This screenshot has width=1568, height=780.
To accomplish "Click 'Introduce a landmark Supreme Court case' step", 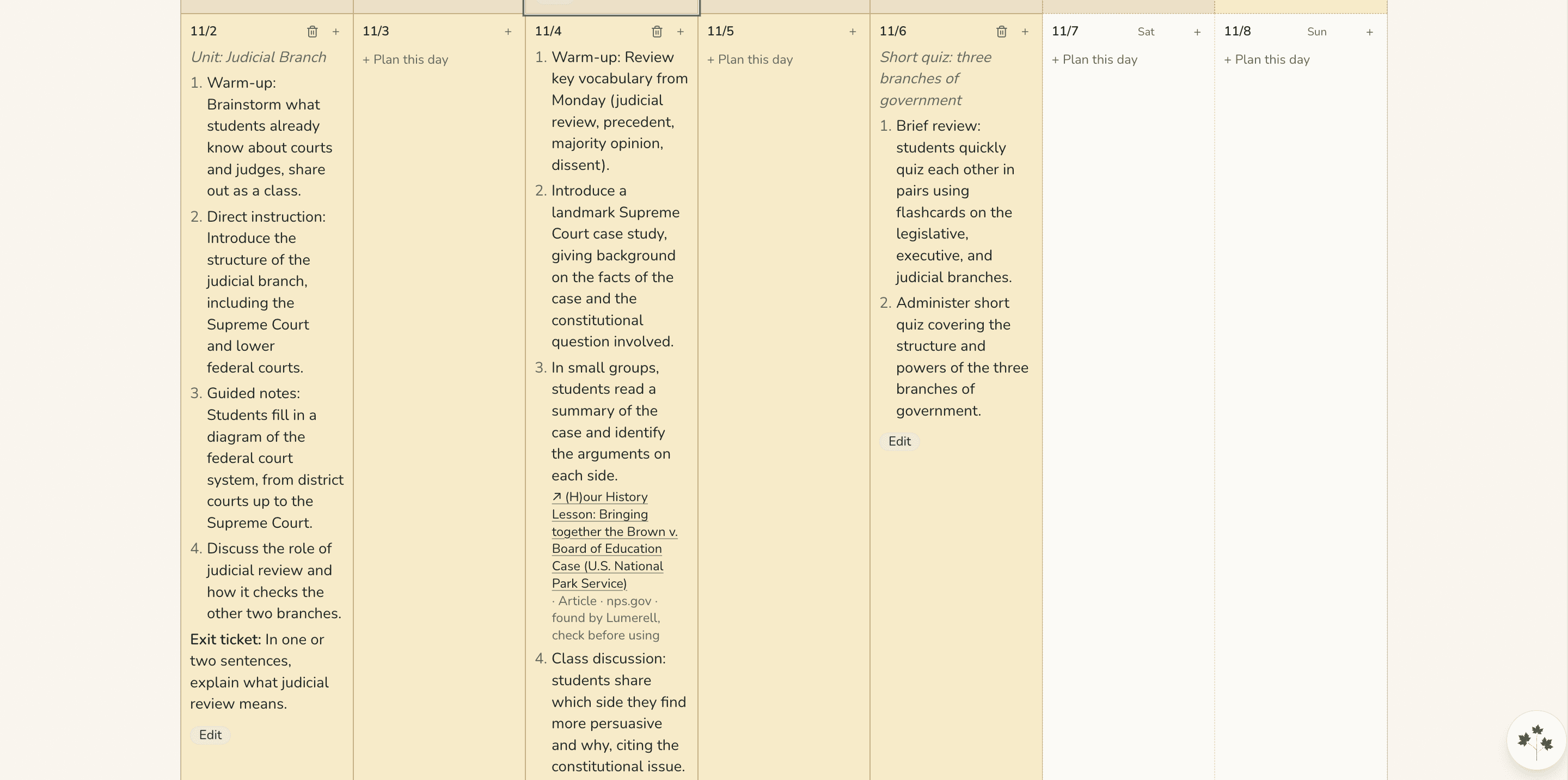I will coord(615,266).
